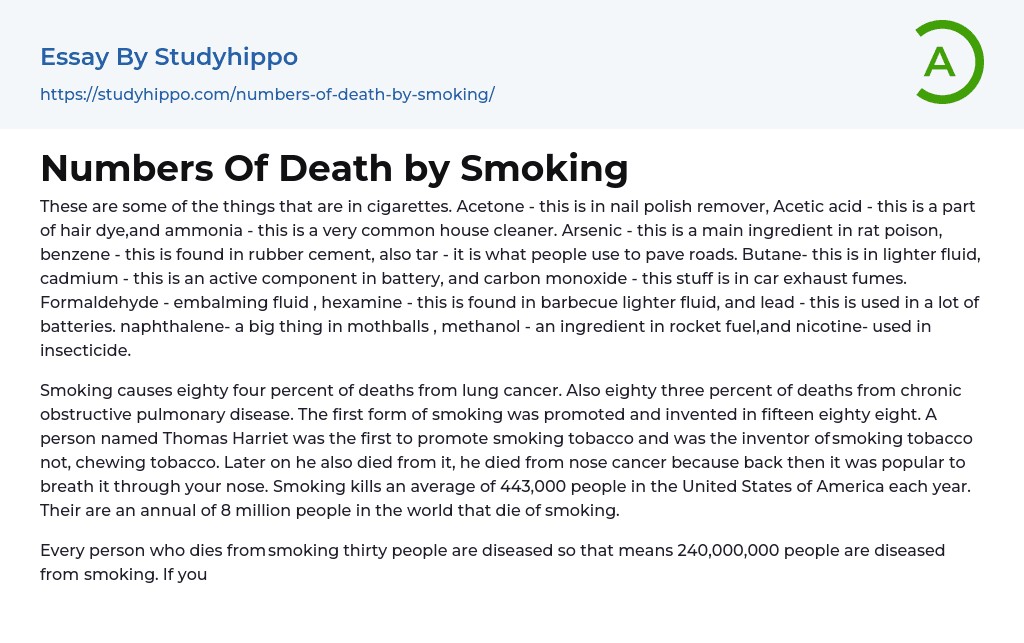The width and height of the screenshot is (1024, 643).
Task: Click the 'Essay By Studyhippo' header text
Action: click(169, 57)
